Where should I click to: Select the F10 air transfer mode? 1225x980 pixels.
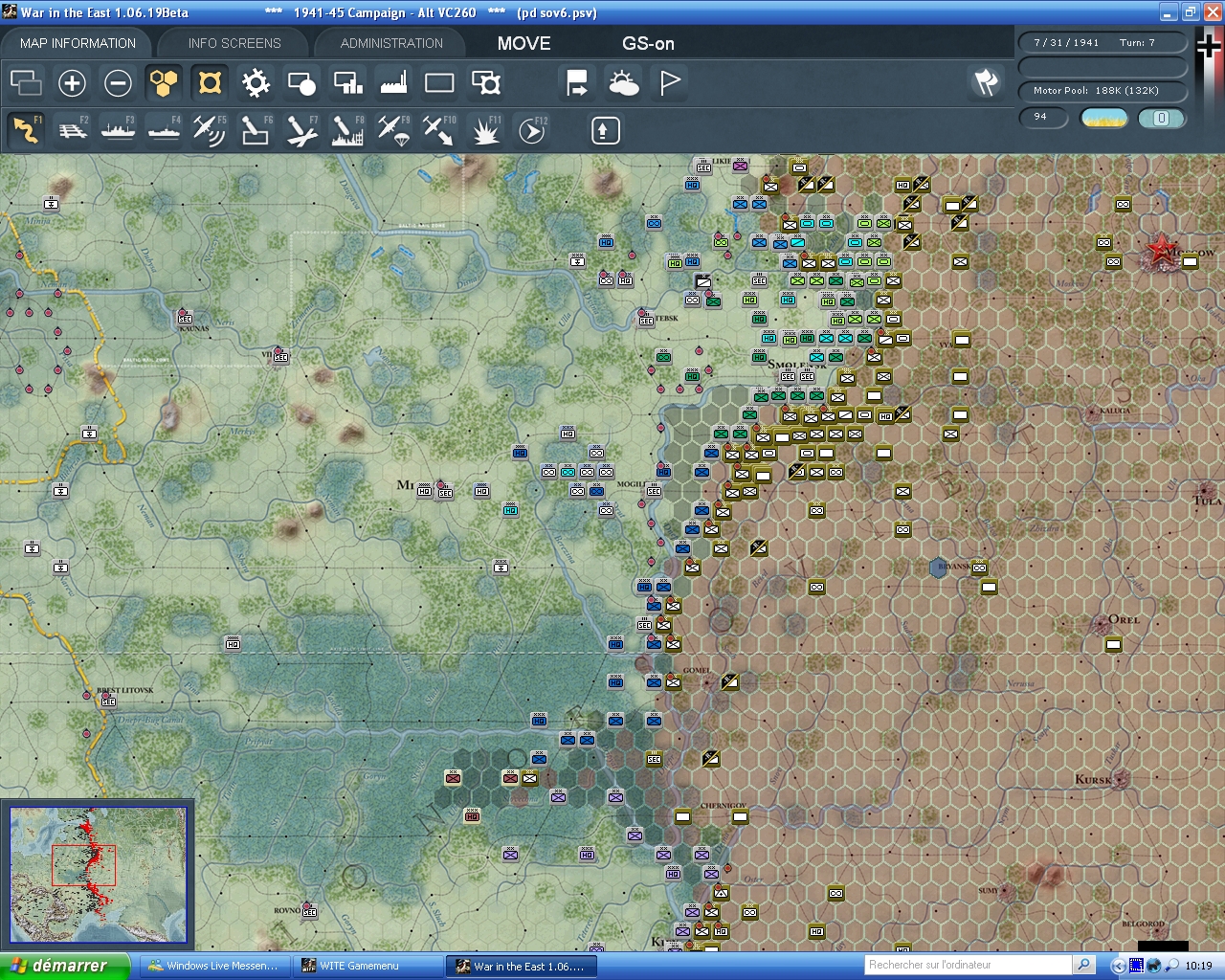click(x=439, y=130)
